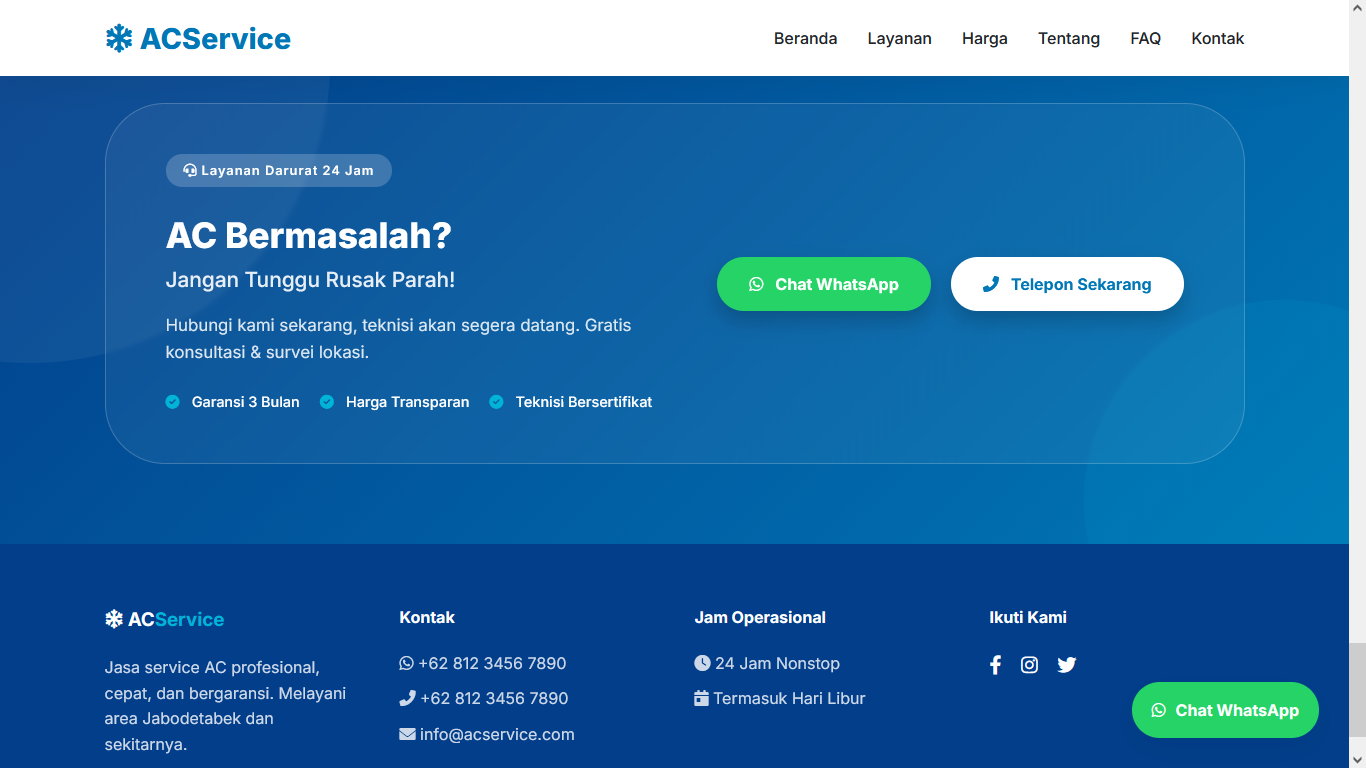Click the clock icon beside 24 Jam Nonstop
Image resolution: width=1366 pixels, height=768 pixels.
(x=702, y=663)
